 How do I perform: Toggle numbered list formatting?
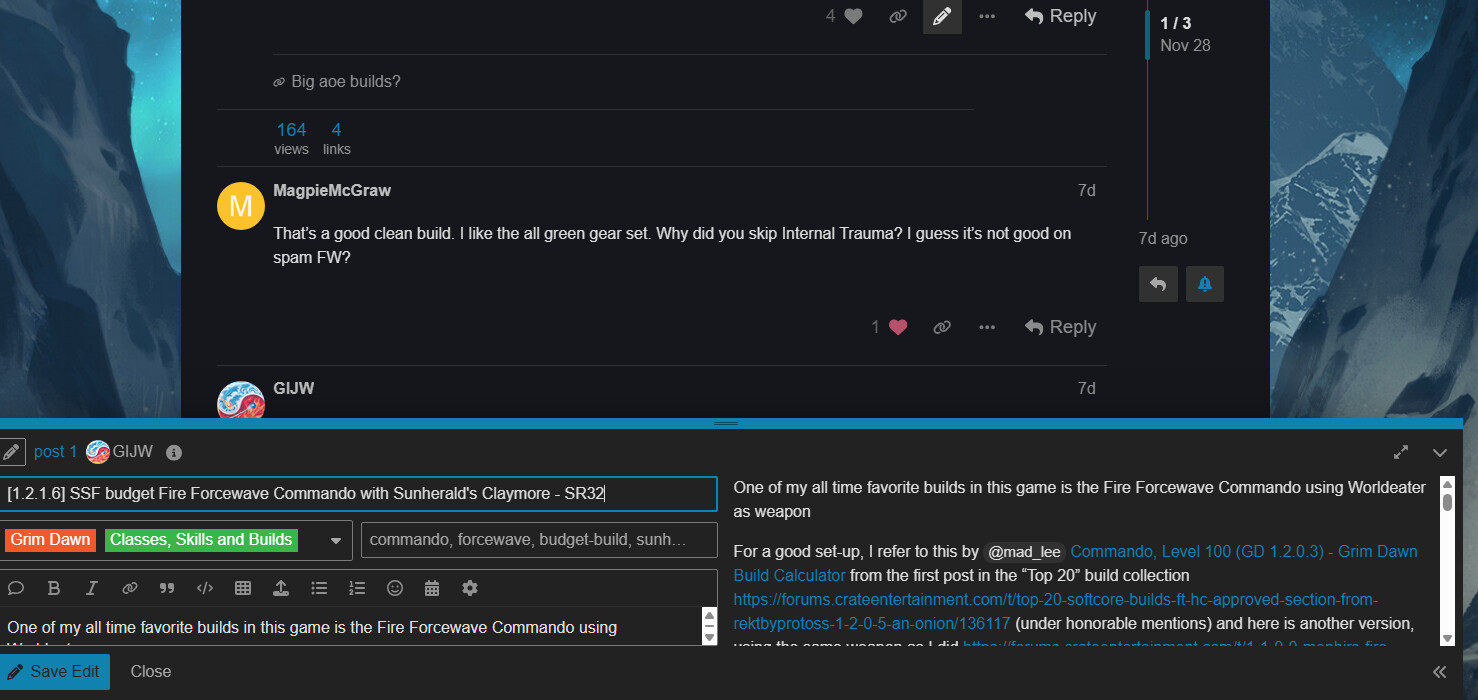click(x=357, y=588)
